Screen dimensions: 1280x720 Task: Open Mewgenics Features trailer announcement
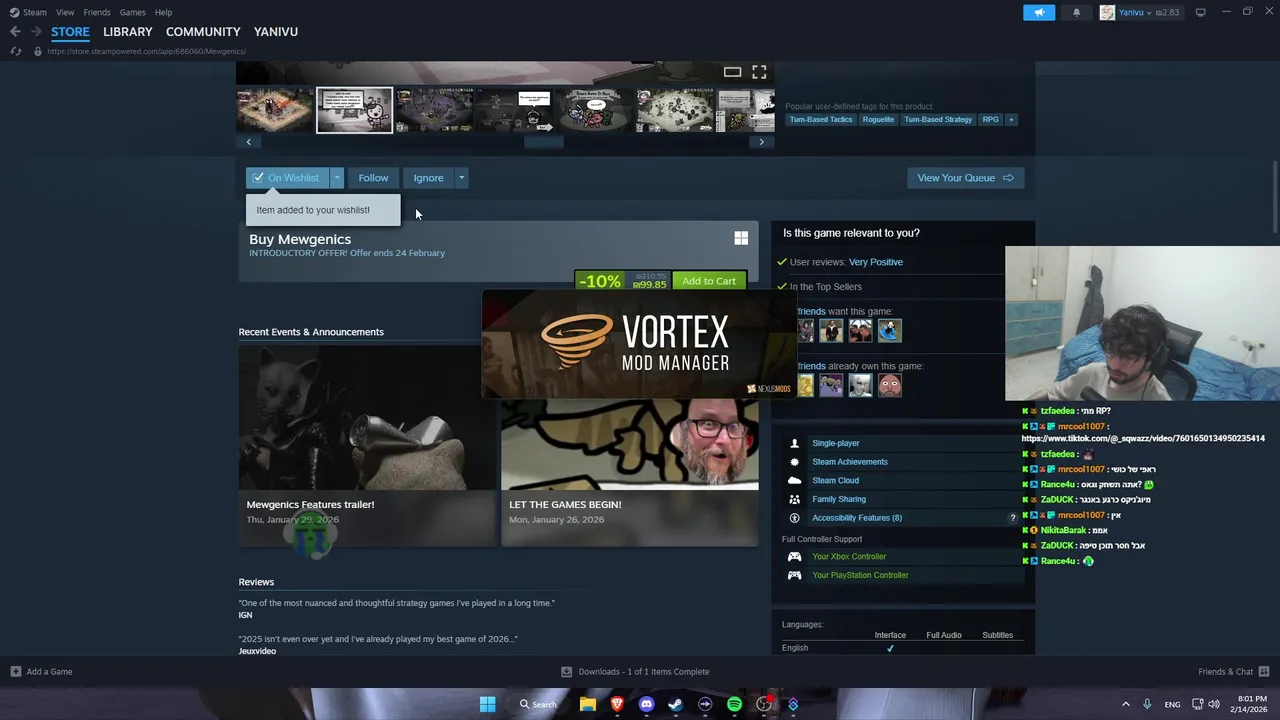pos(367,445)
